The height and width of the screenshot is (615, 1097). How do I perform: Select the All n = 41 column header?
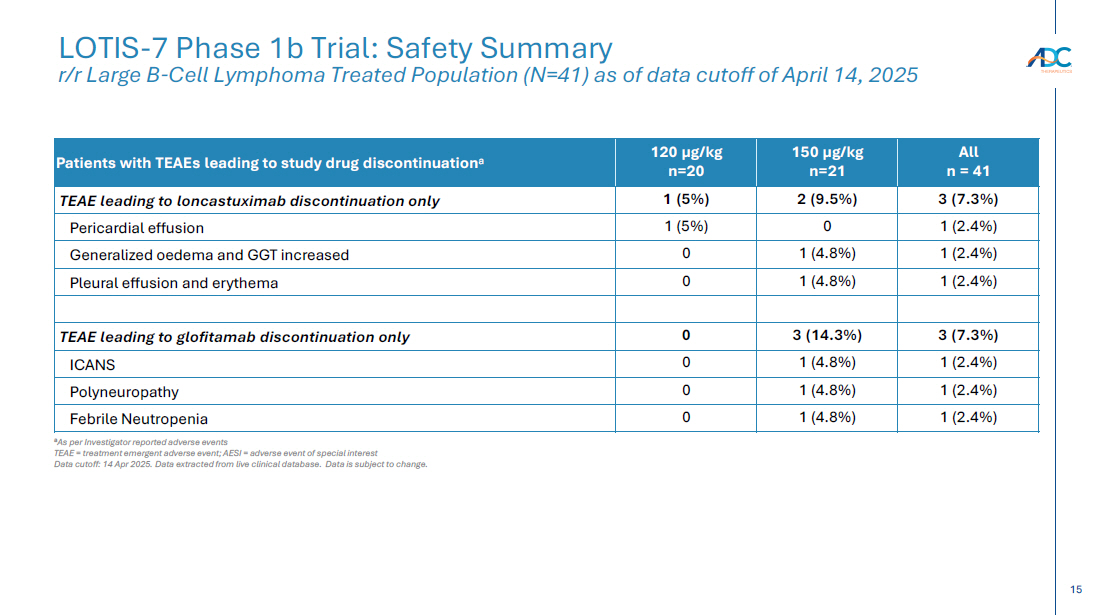click(x=968, y=162)
